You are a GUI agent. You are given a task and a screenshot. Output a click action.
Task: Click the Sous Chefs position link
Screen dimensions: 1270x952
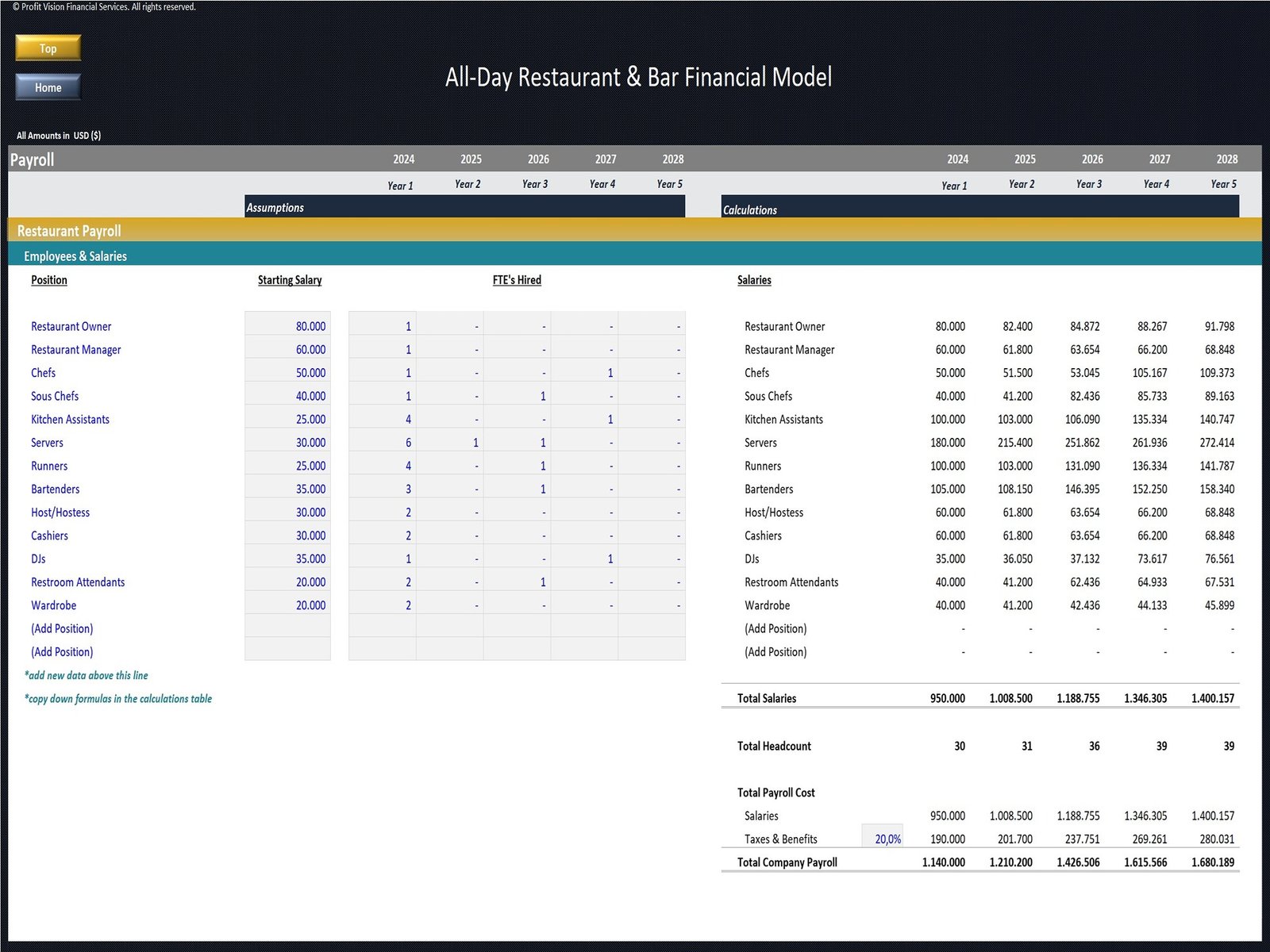click(54, 396)
